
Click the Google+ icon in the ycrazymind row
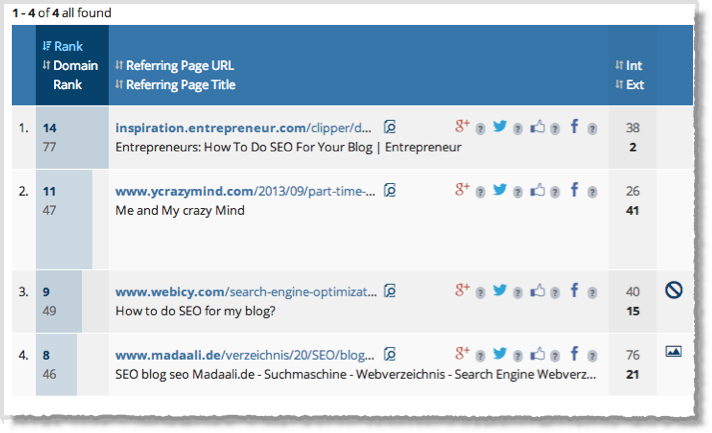click(462, 189)
